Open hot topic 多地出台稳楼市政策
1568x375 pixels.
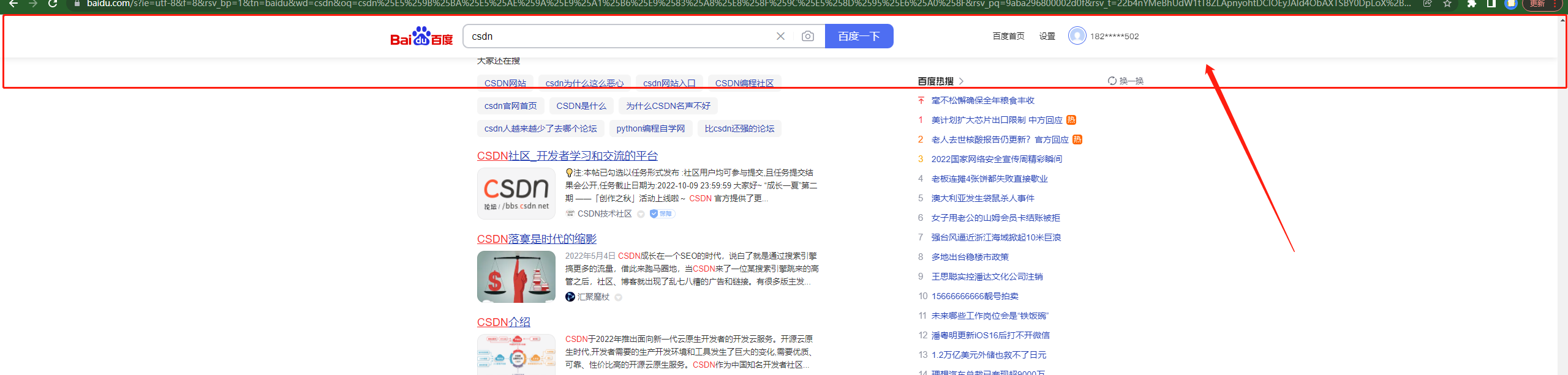pyautogui.click(x=970, y=257)
